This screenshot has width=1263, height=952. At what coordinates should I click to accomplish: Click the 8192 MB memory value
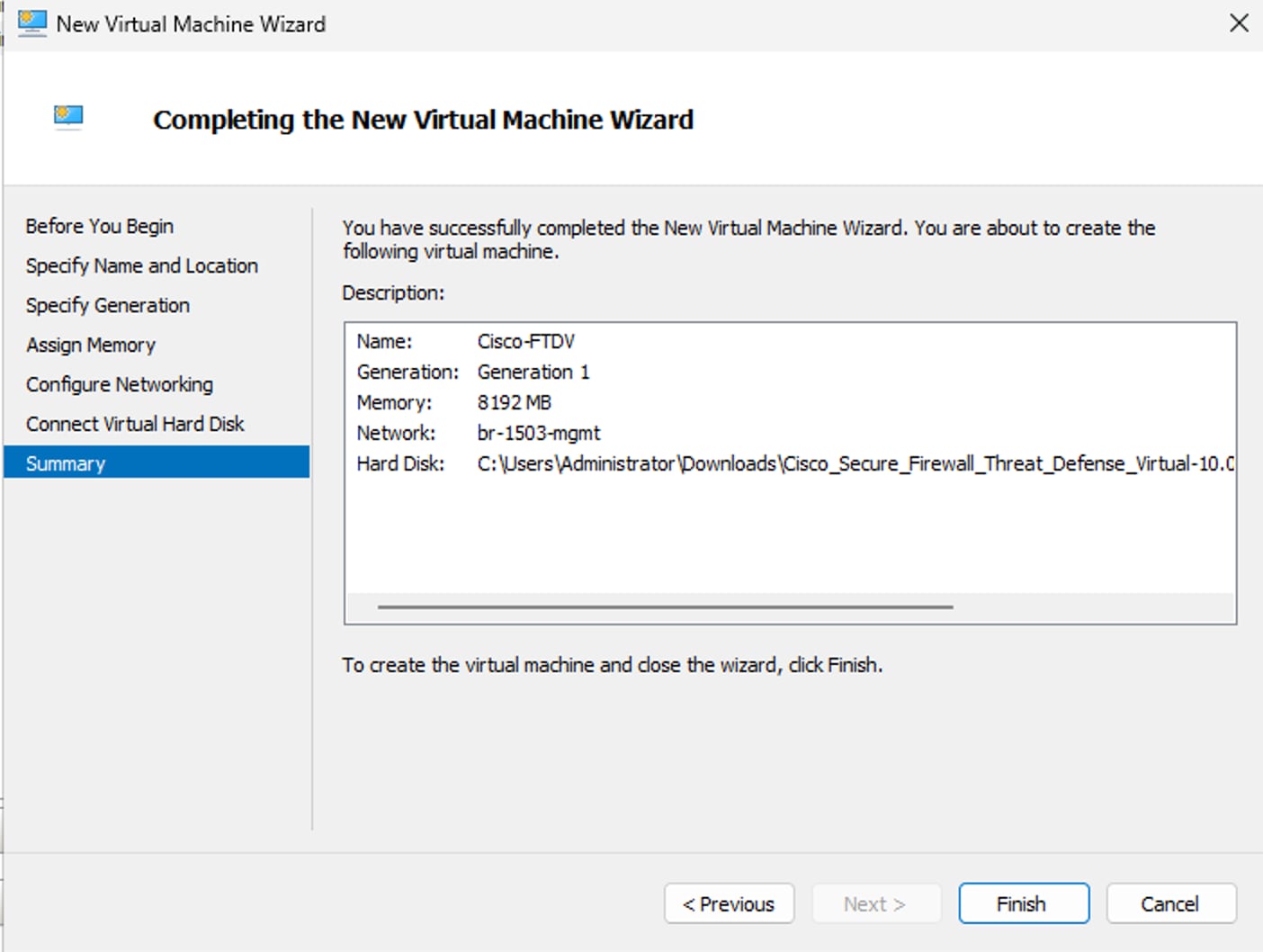pos(515,402)
